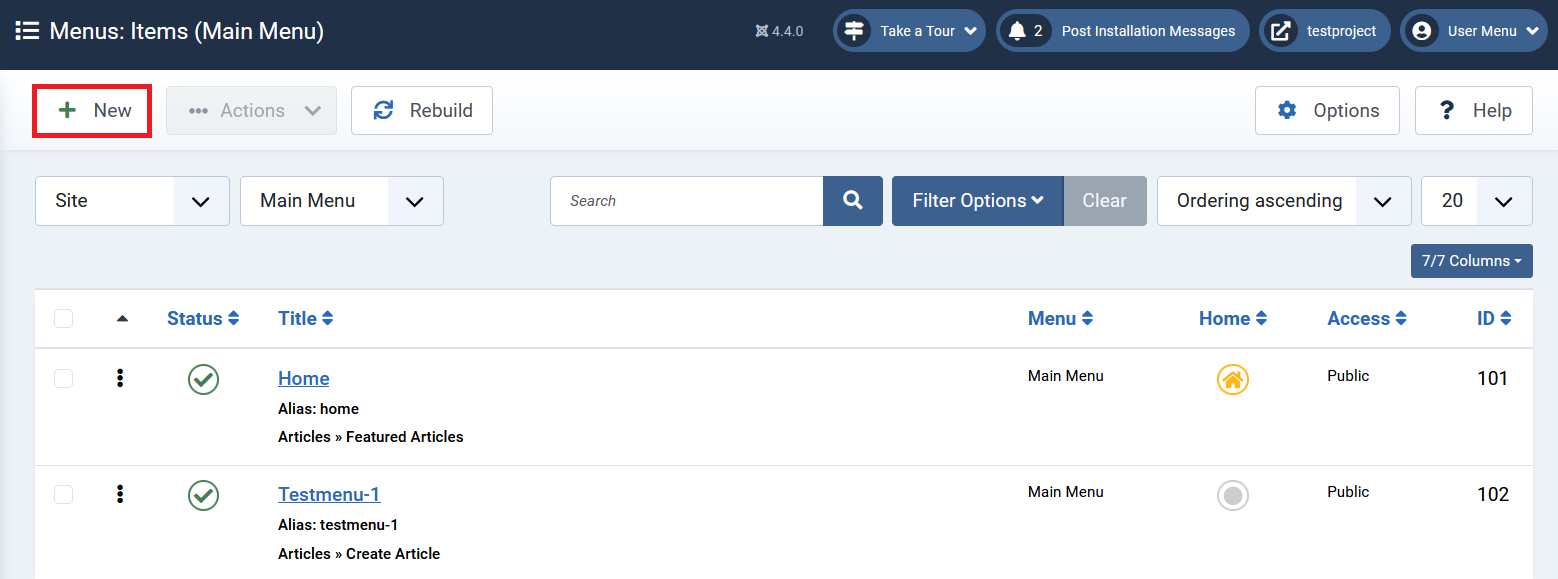The height and width of the screenshot is (579, 1558).
Task: Expand the User Menu dropdown
Action: [x=1475, y=31]
